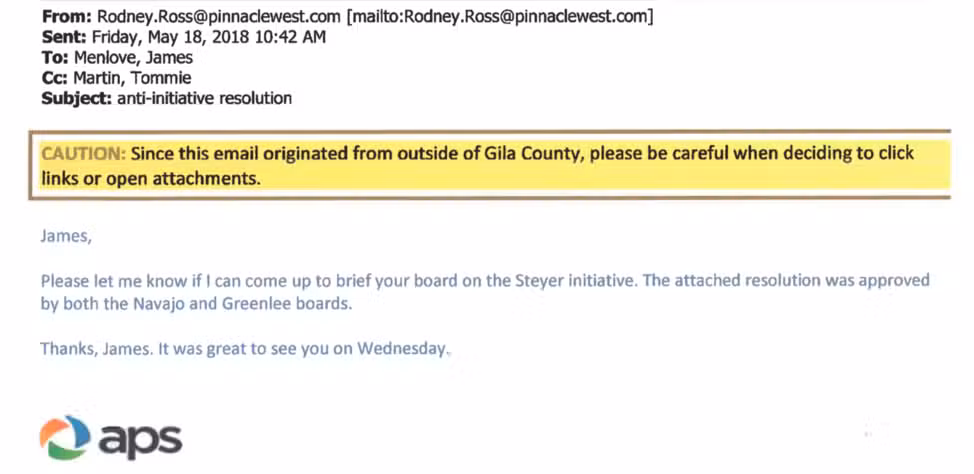Click the 'links or open attachments' line
Viewport: 974px width, 474px height.
tap(150, 178)
